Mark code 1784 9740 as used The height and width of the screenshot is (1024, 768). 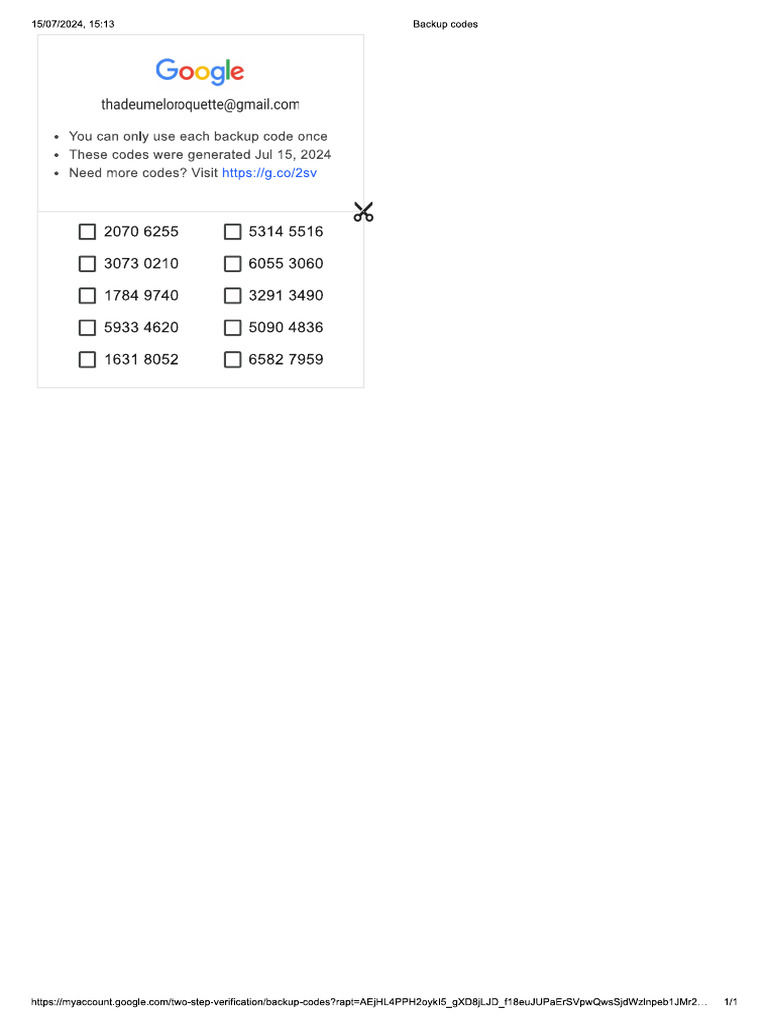tap(87, 296)
